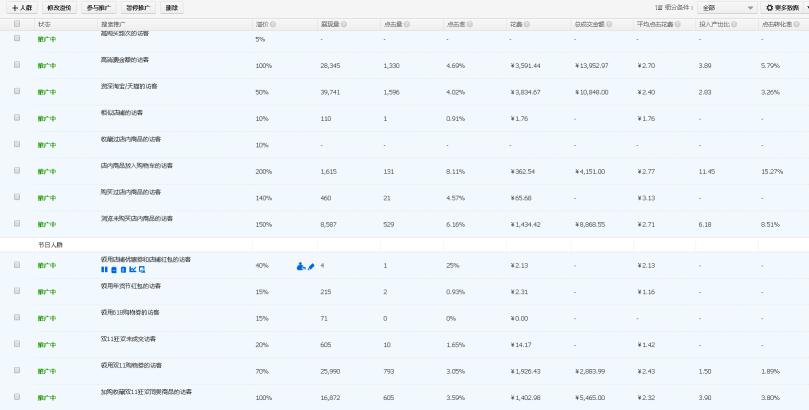Check the box for 高消费金额的访客 row

coord(17,64)
